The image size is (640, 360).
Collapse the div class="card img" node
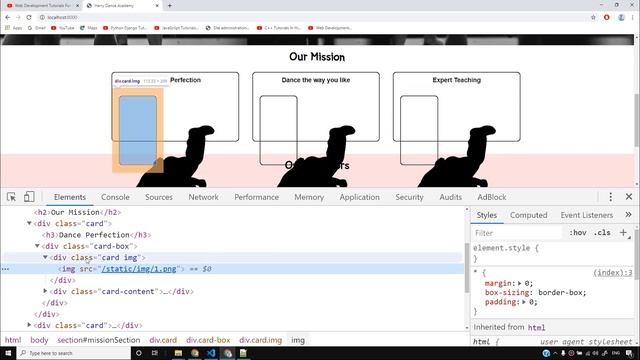(45, 257)
